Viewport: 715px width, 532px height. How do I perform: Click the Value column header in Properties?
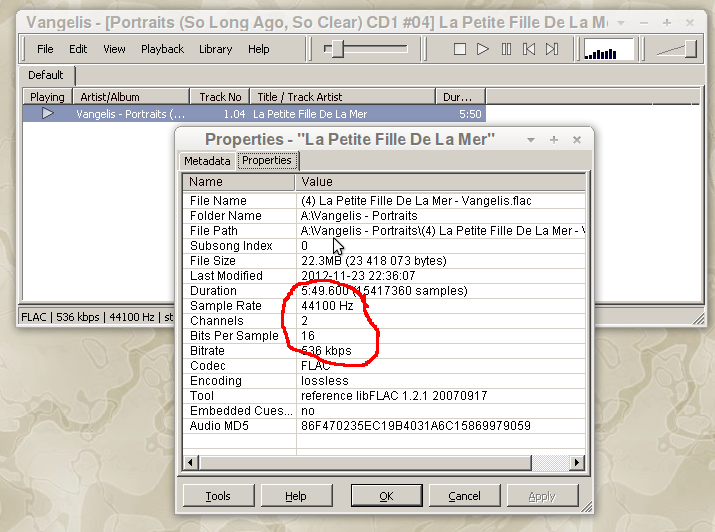[x=440, y=181]
